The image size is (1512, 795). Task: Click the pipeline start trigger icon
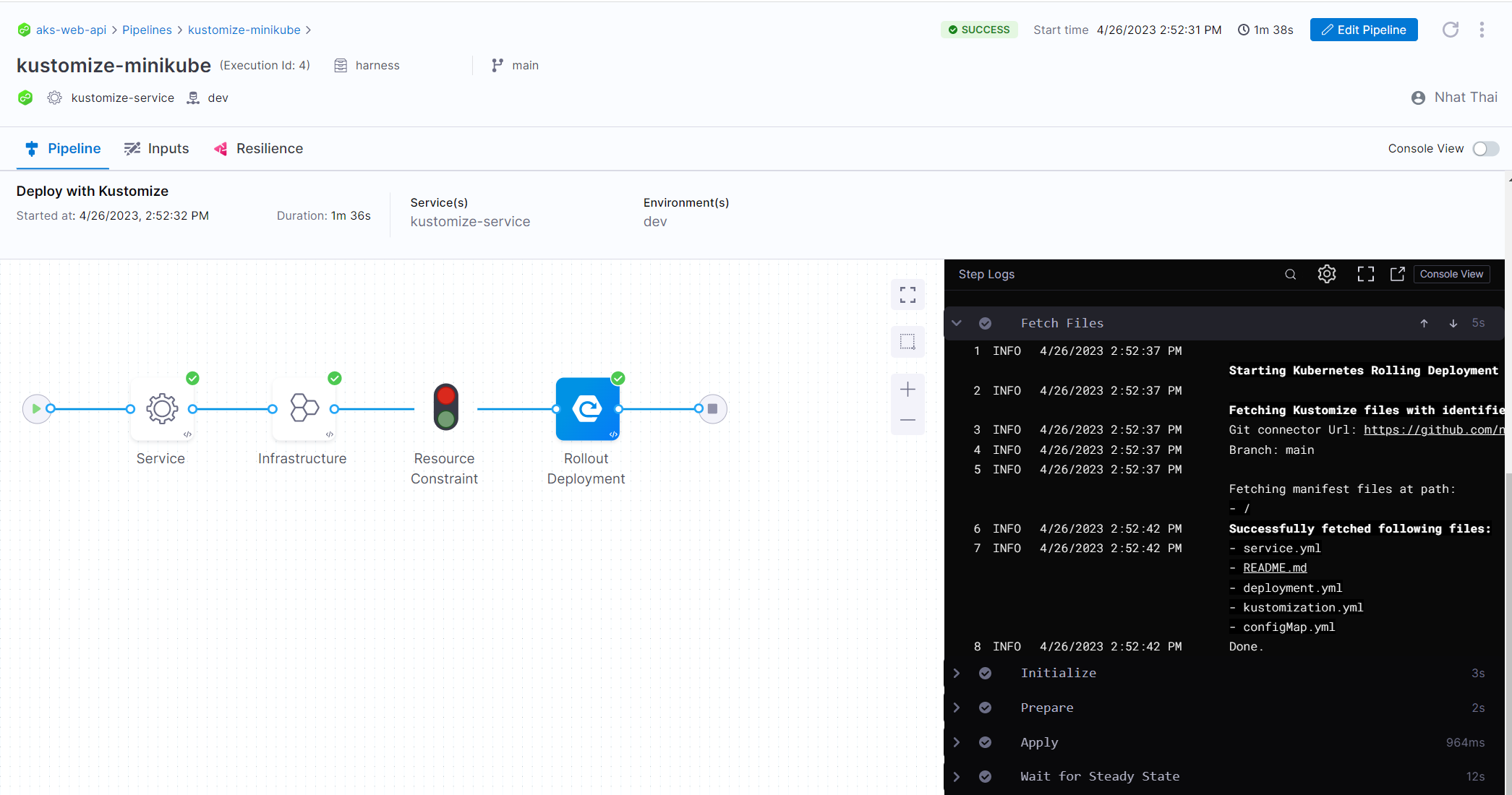[37, 408]
